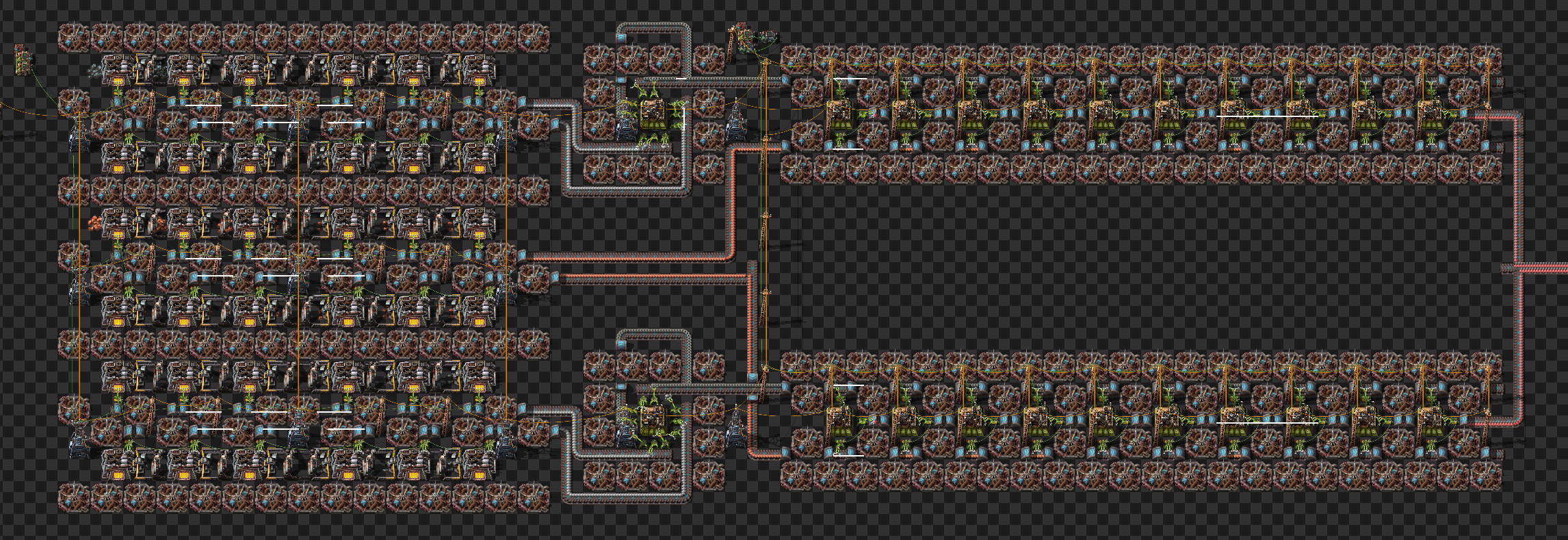Select leftmost assembler in upper right row
1568x540 pixels.
(840, 115)
